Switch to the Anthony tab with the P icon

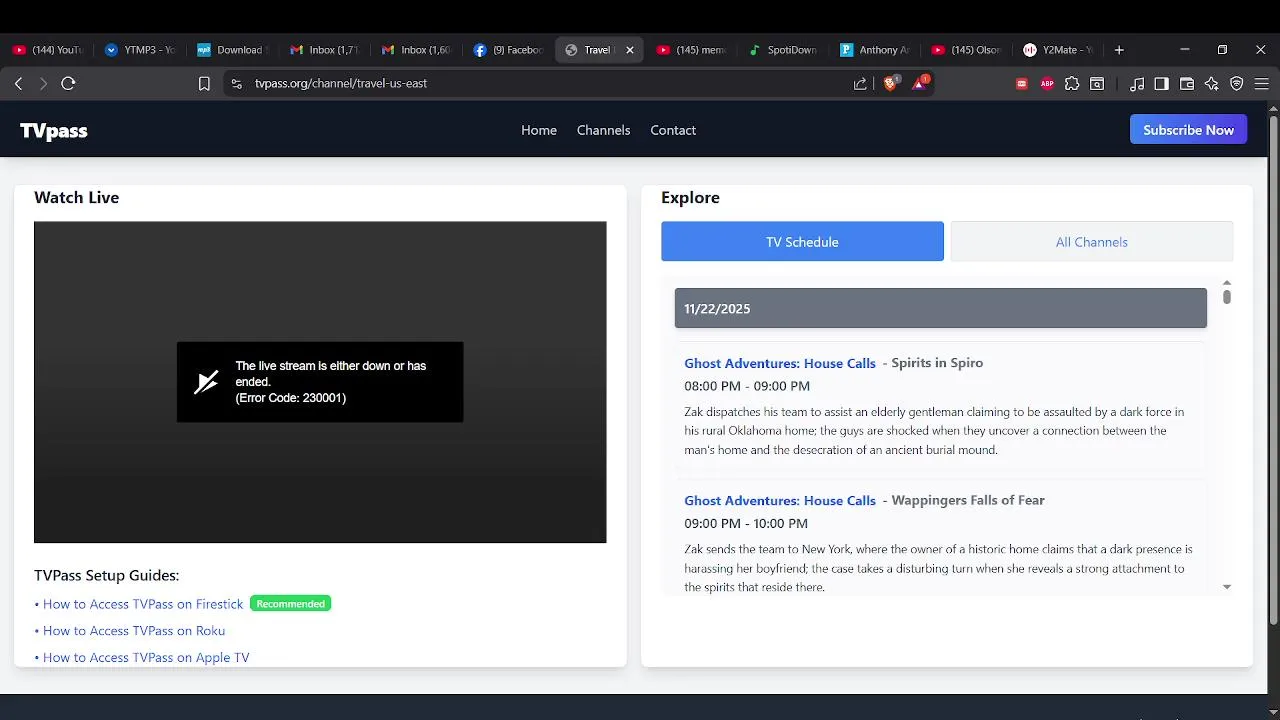pyautogui.click(x=875, y=50)
